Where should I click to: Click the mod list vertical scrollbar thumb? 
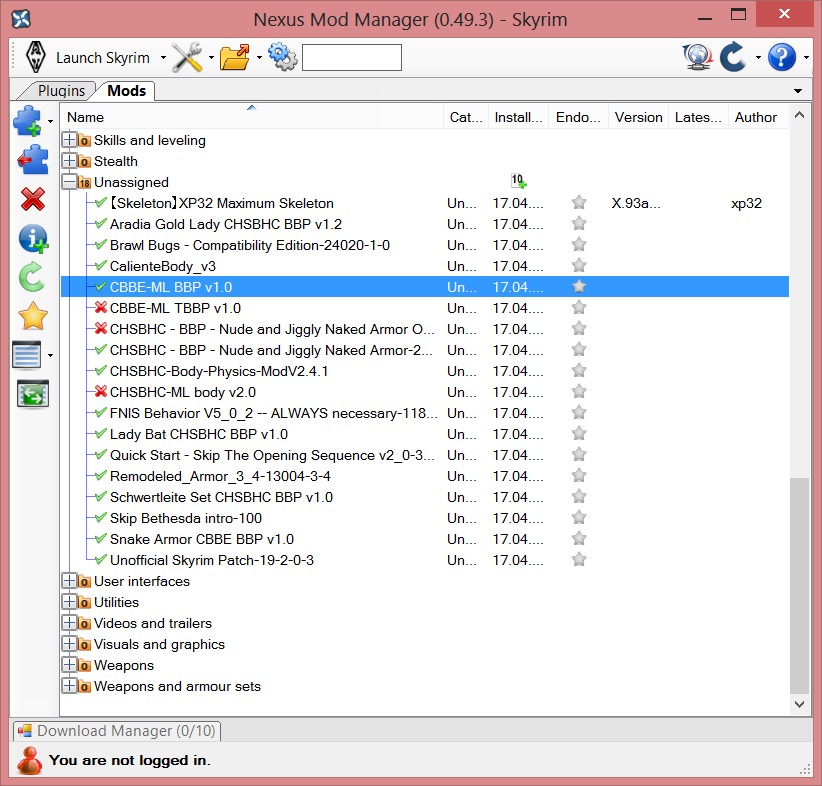[799, 585]
